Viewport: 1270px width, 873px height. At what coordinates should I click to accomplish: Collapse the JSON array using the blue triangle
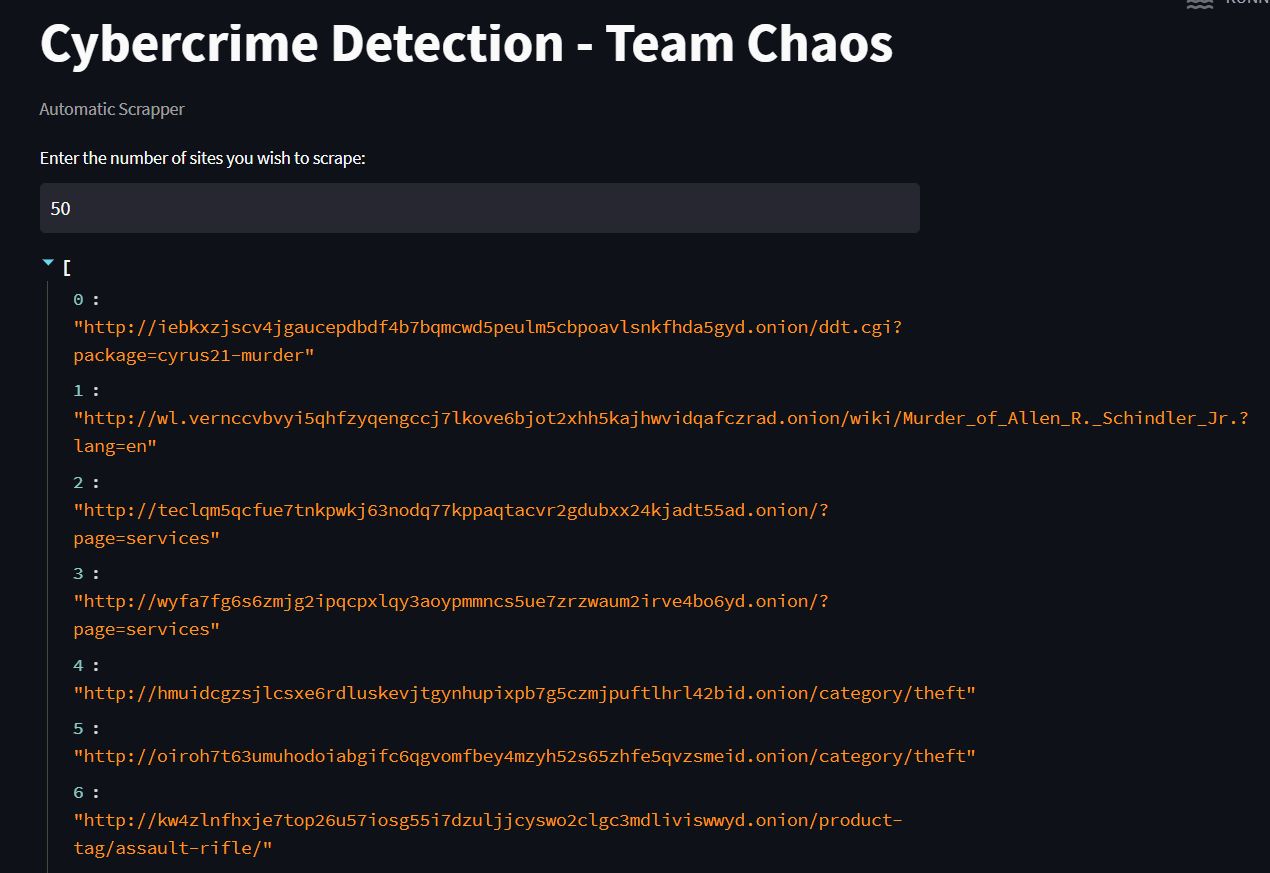click(x=47, y=262)
